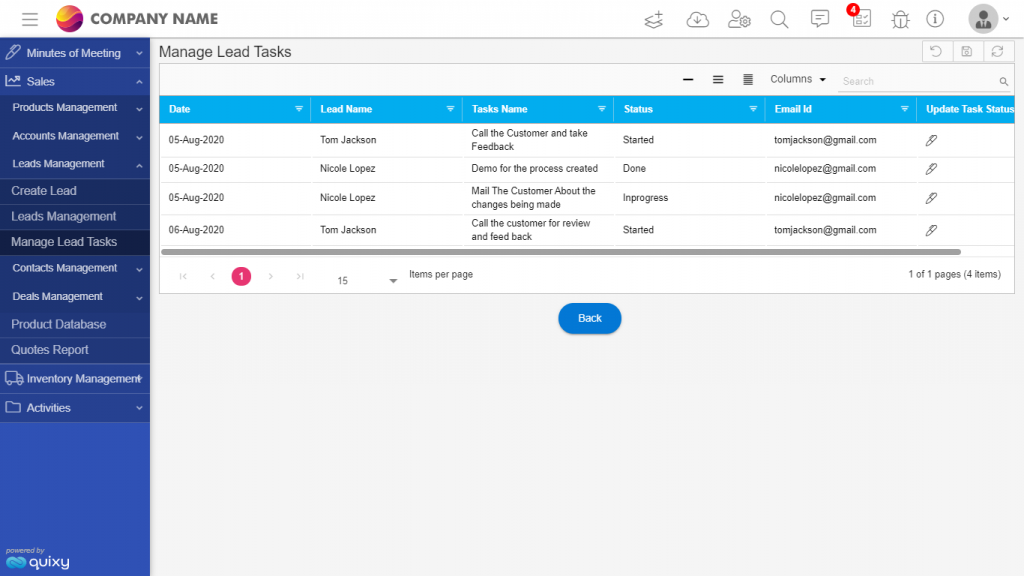The height and width of the screenshot is (576, 1024).
Task: Select the compact row density icon
Action: coord(688,80)
